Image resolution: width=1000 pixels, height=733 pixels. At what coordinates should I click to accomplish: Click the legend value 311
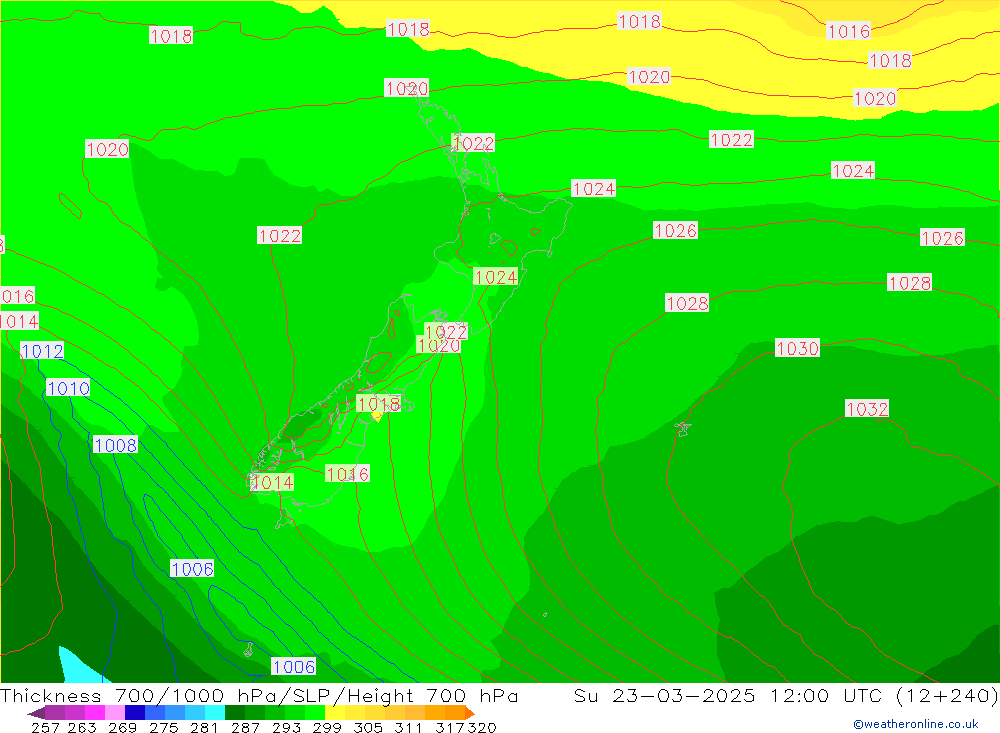point(409,727)
